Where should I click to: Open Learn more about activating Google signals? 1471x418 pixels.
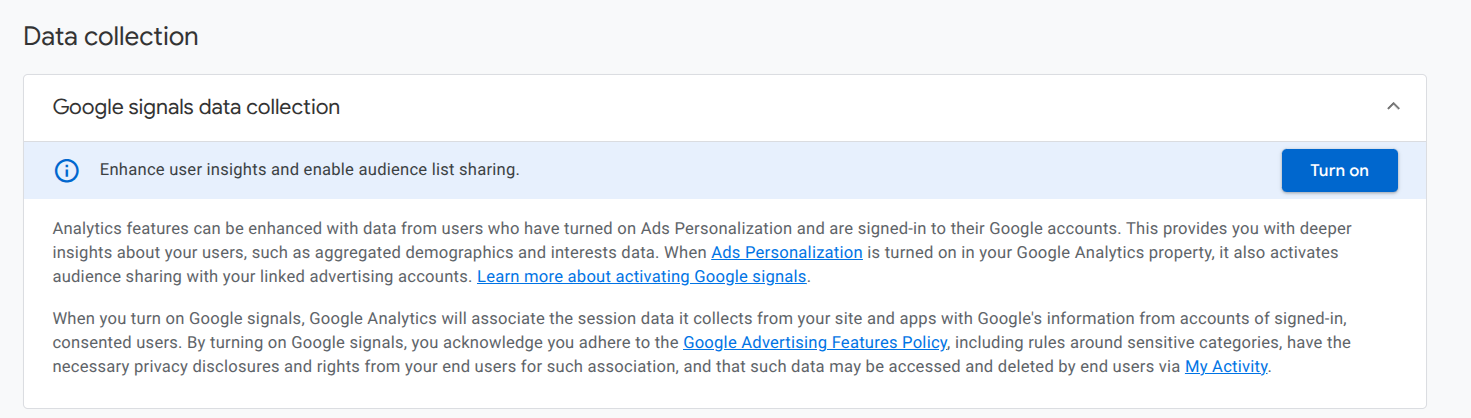[641, 276]
